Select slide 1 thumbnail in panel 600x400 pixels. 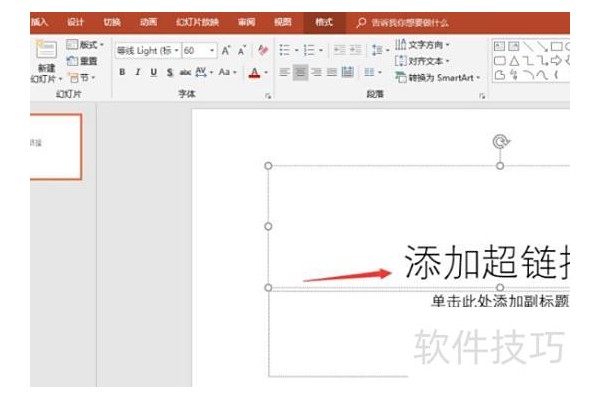[56, 147]
